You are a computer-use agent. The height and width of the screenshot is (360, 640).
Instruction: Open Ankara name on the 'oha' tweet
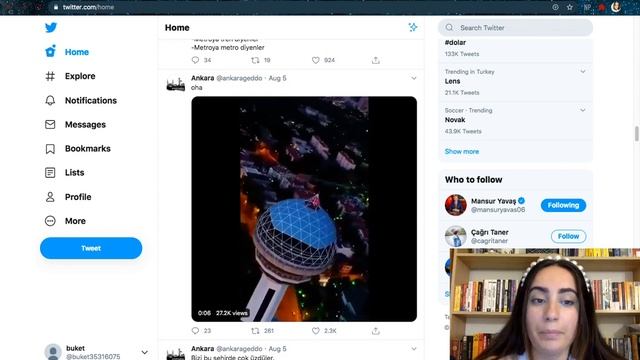click(x=202, y=78)
